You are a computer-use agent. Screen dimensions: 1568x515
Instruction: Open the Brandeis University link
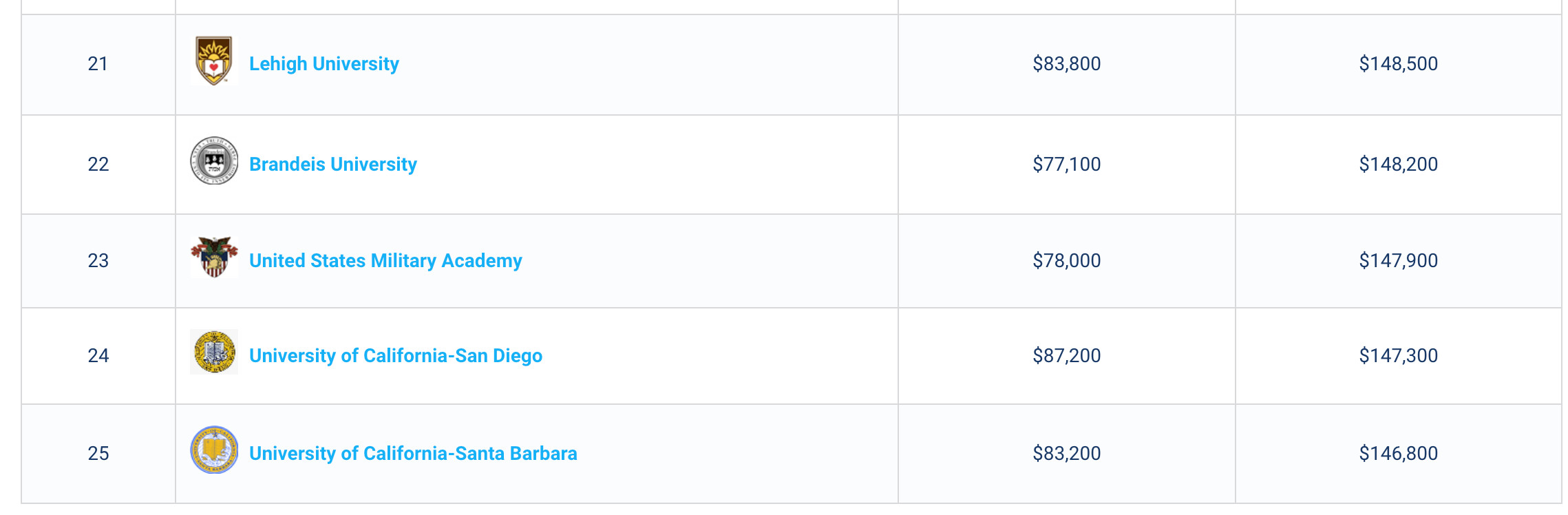coord(333,165)
